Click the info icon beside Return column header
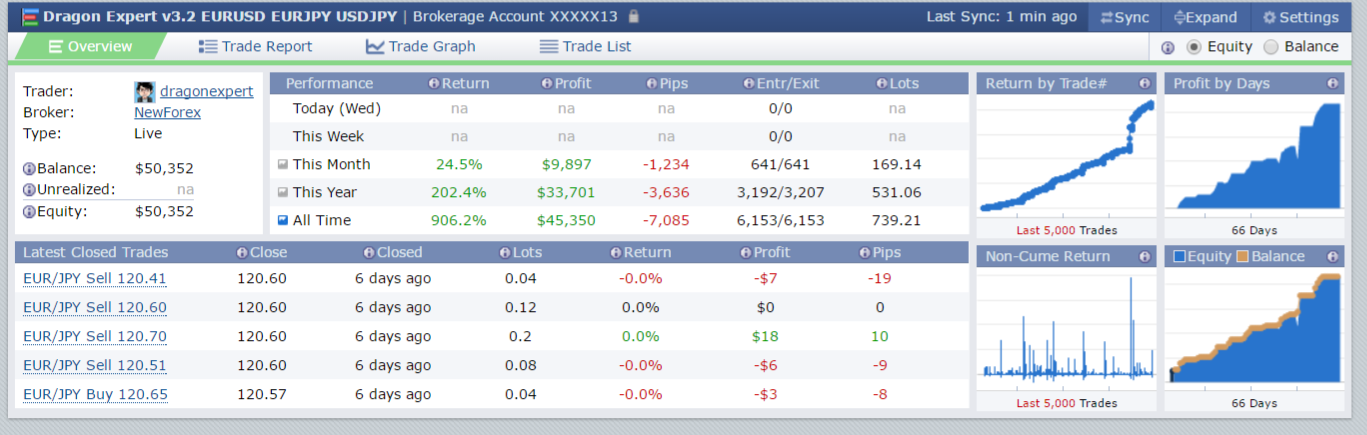 click(x=433, y=84)
